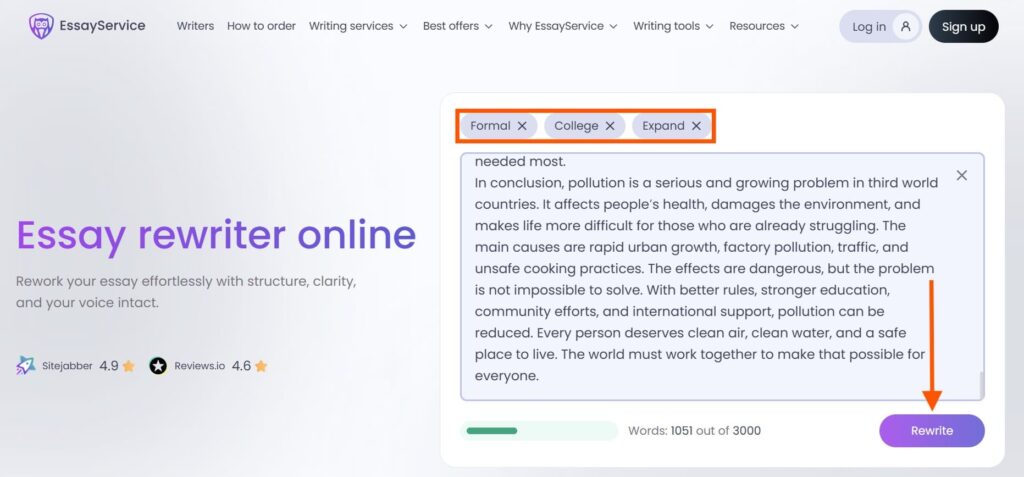Viewport: 1024px width, 477px height.
Task: Click the 'Essay rewriter online' heading
Action: tap(216, 235)
